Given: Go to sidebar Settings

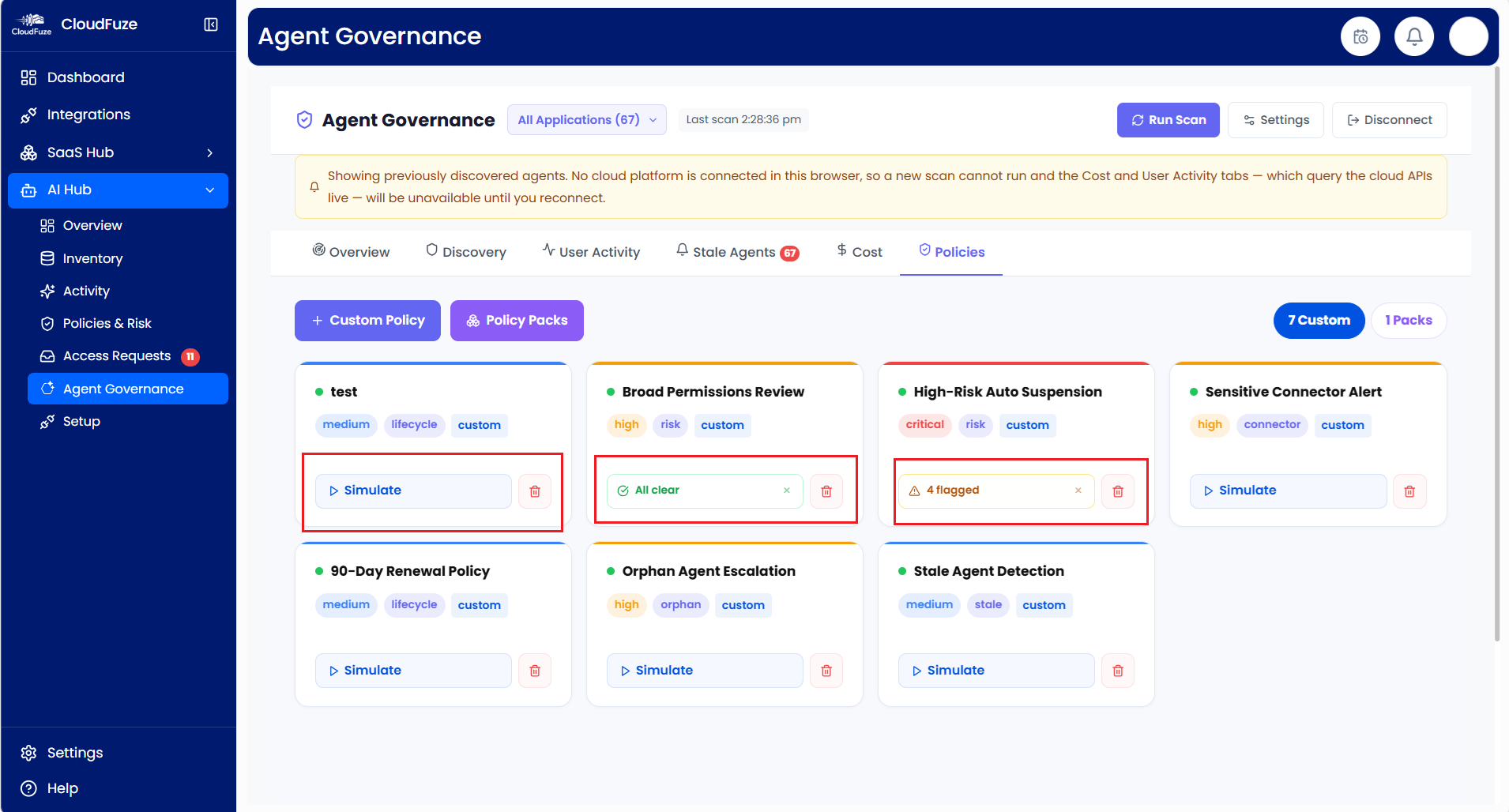Looking at the screenshot, I should 118,753.
